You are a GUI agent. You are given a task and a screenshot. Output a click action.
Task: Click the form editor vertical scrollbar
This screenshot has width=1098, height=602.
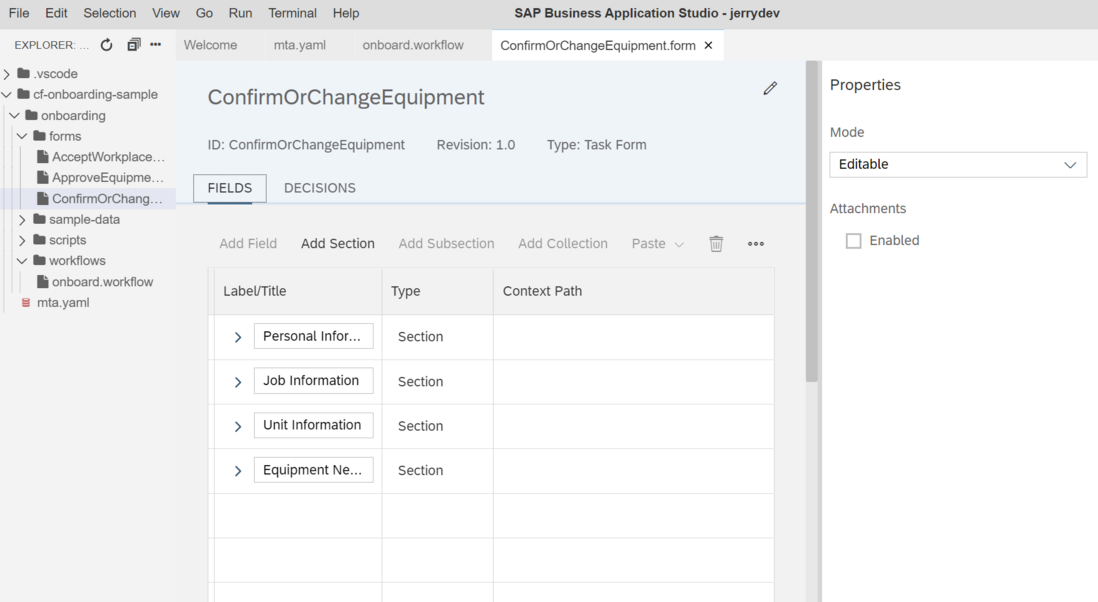tap(812, 221)
